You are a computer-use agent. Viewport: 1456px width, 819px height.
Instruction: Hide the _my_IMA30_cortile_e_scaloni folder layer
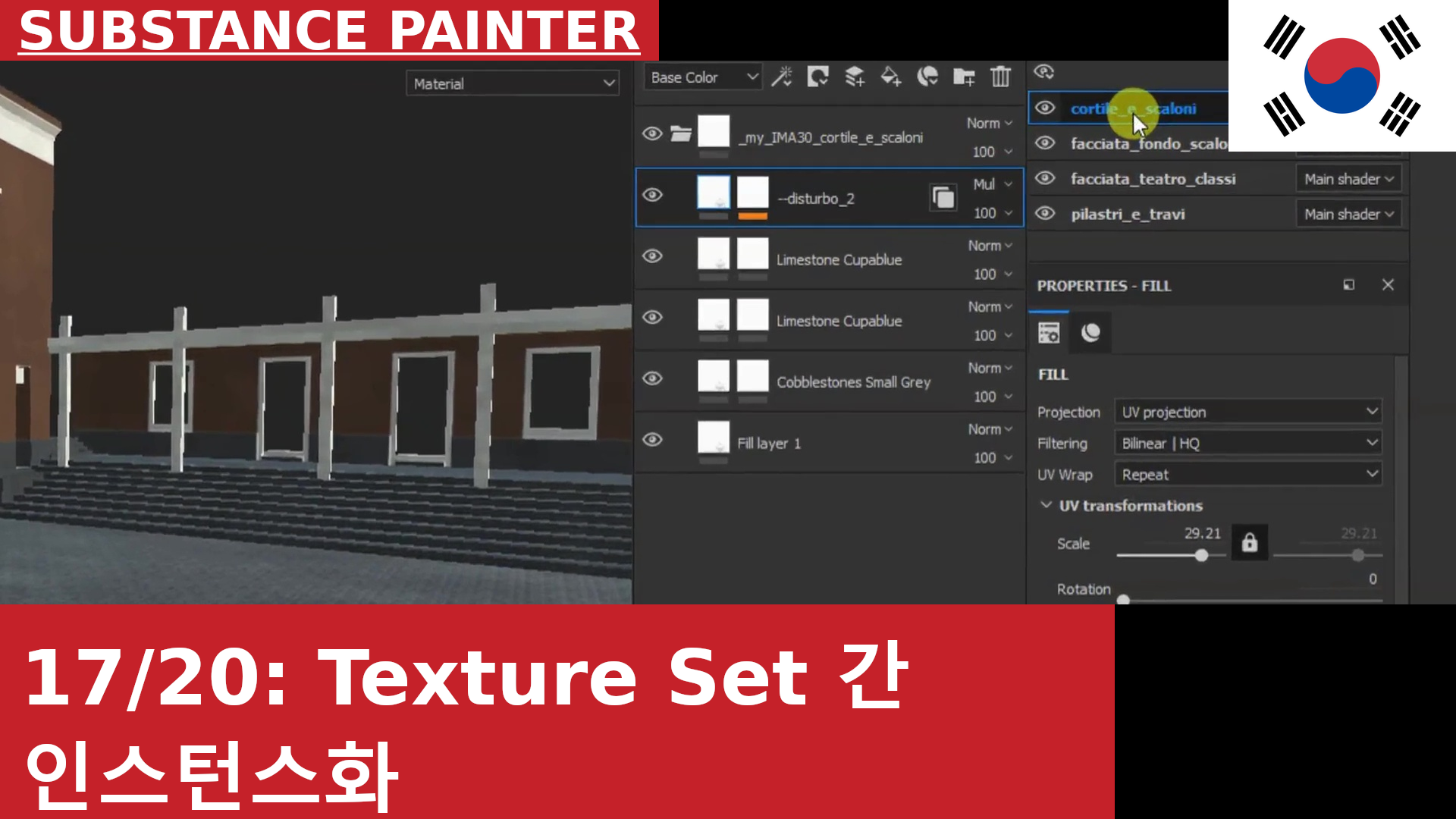[x=652, y=134]
